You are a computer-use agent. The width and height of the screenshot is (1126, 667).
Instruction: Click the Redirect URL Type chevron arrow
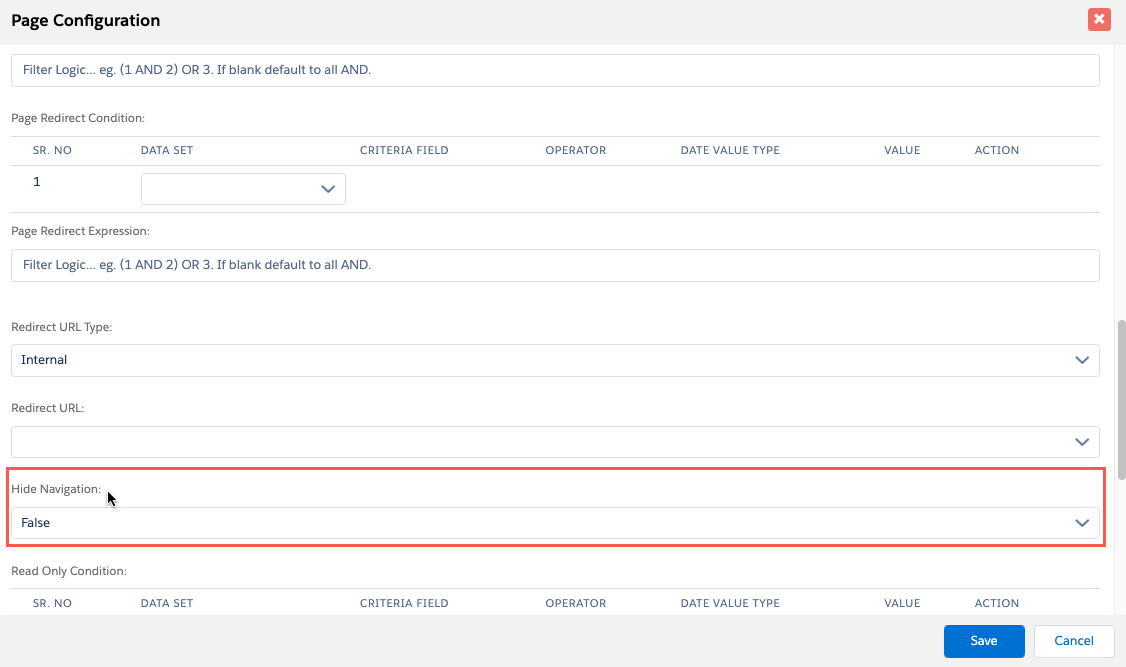pos(1081,360)
